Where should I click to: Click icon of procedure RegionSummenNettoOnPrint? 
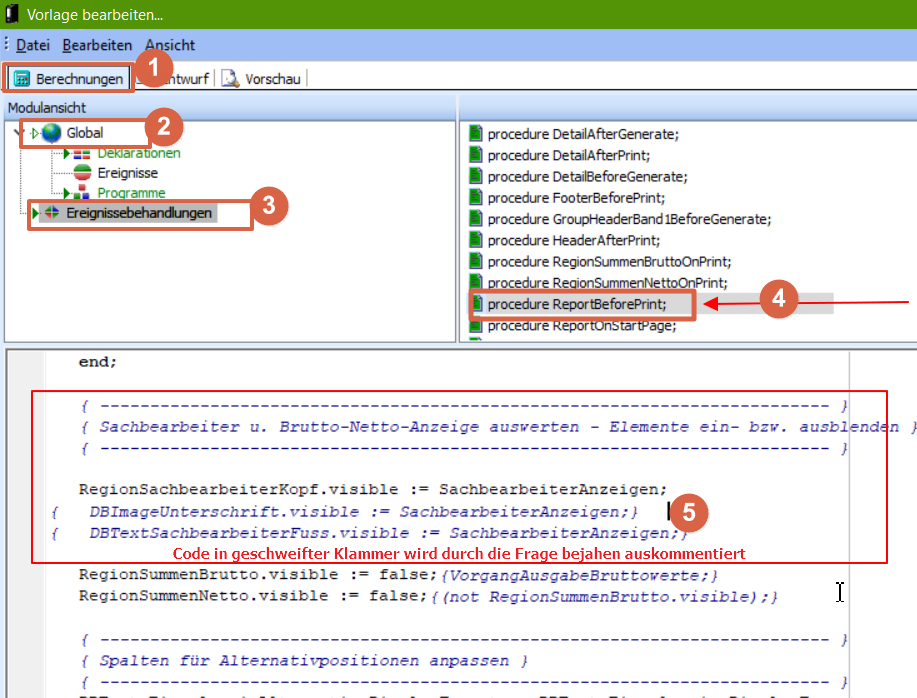(x=475, y=282)
